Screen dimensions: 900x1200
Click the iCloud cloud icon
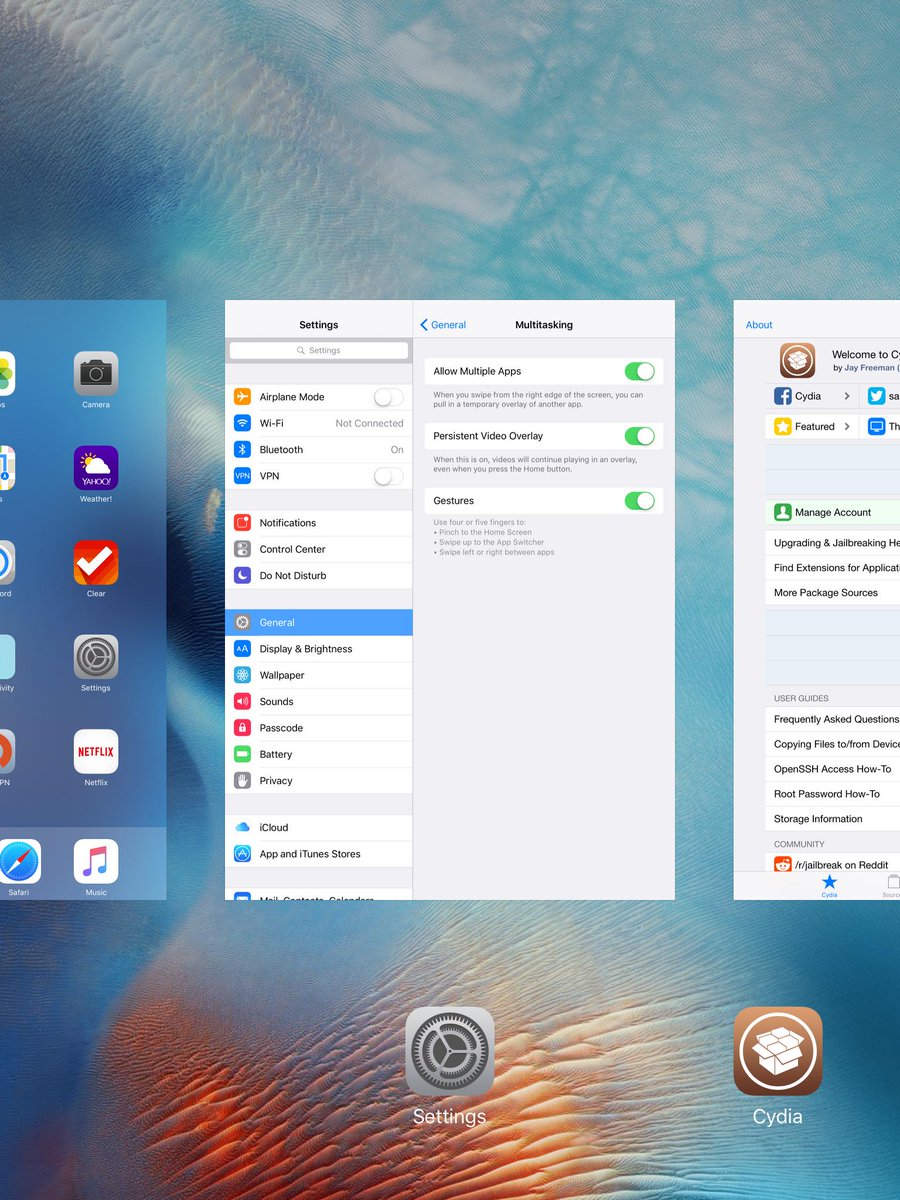point(242,828)
